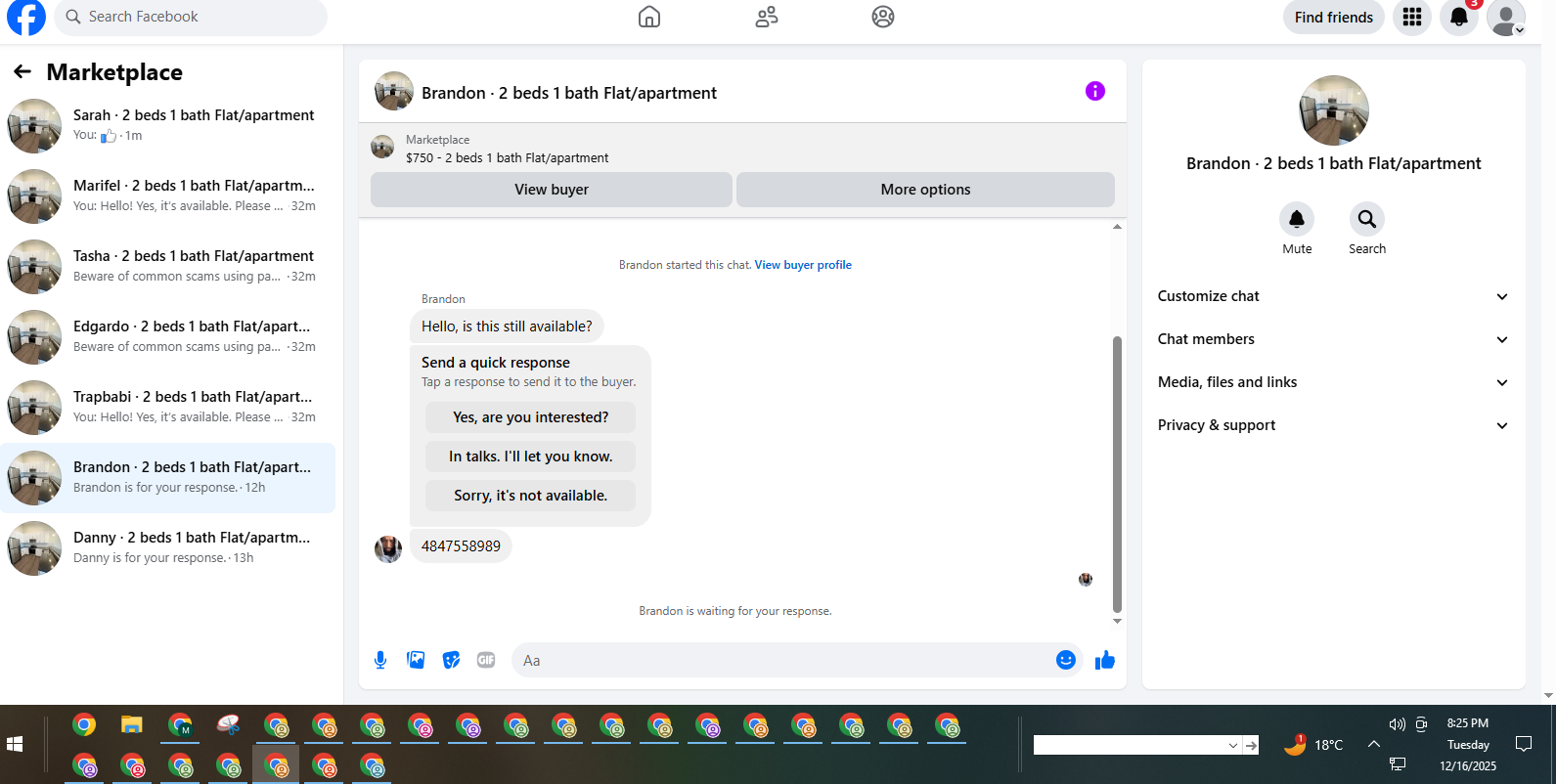Follow the View buyer profile link

pyautogui.click(x=803, y=265)
